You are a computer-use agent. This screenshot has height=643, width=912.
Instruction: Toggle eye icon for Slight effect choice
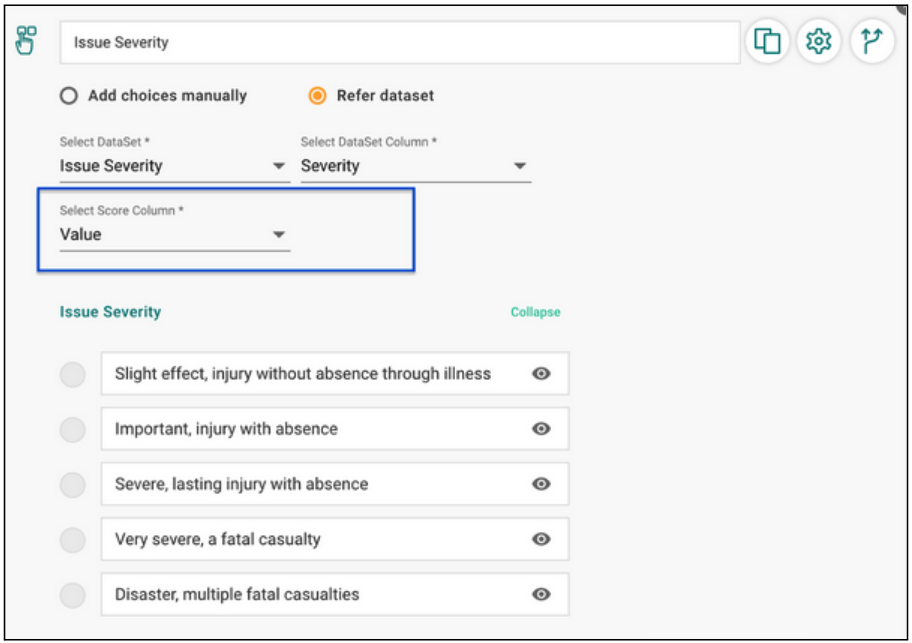541,373
